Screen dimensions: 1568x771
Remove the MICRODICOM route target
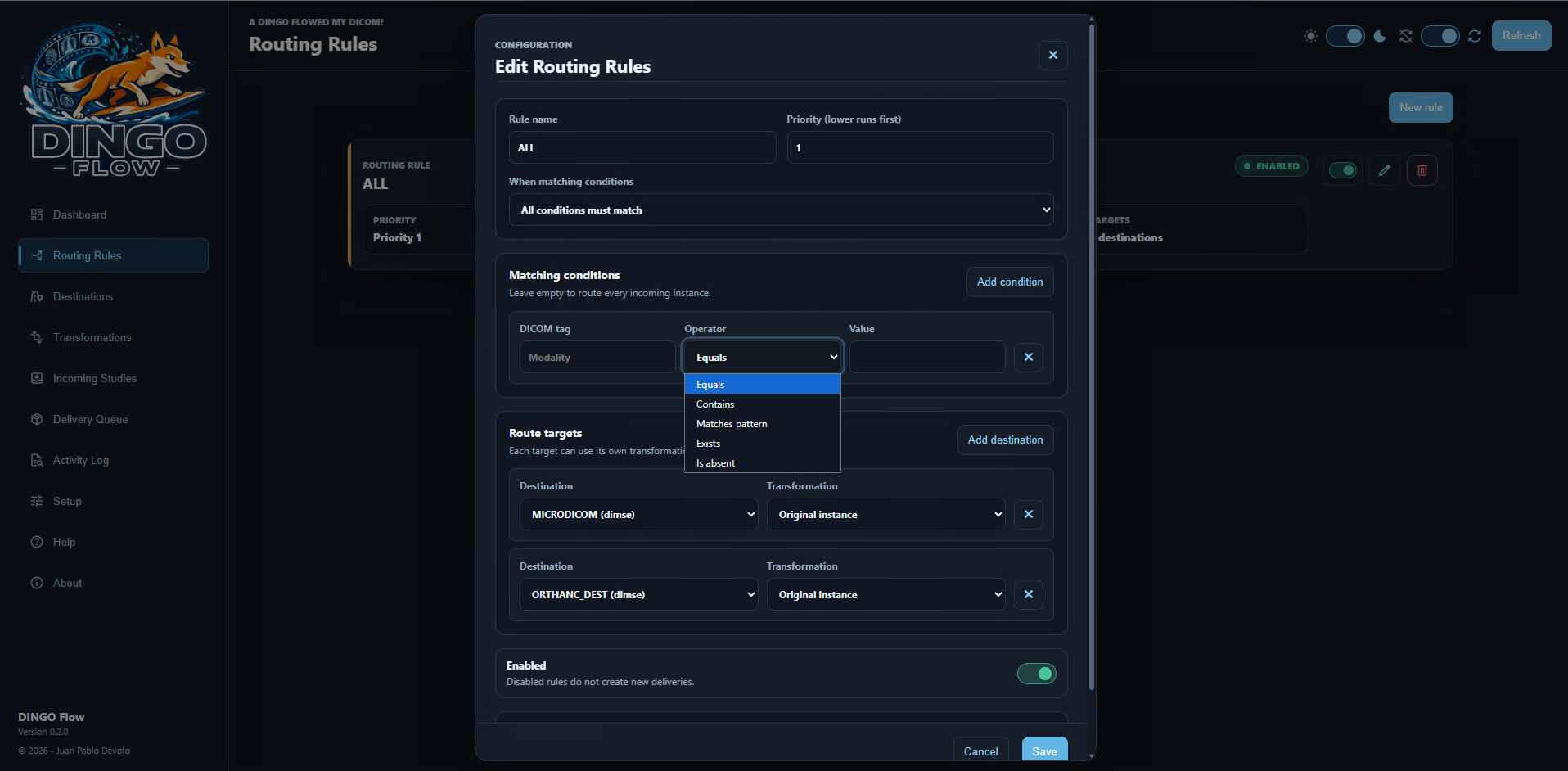[x=1029, y=514]
